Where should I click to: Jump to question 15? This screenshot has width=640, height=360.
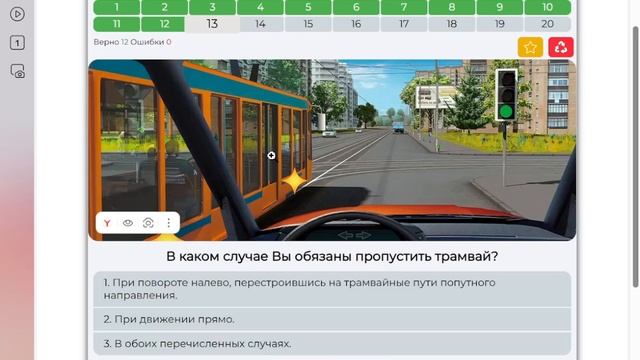(x=308, y=24)
